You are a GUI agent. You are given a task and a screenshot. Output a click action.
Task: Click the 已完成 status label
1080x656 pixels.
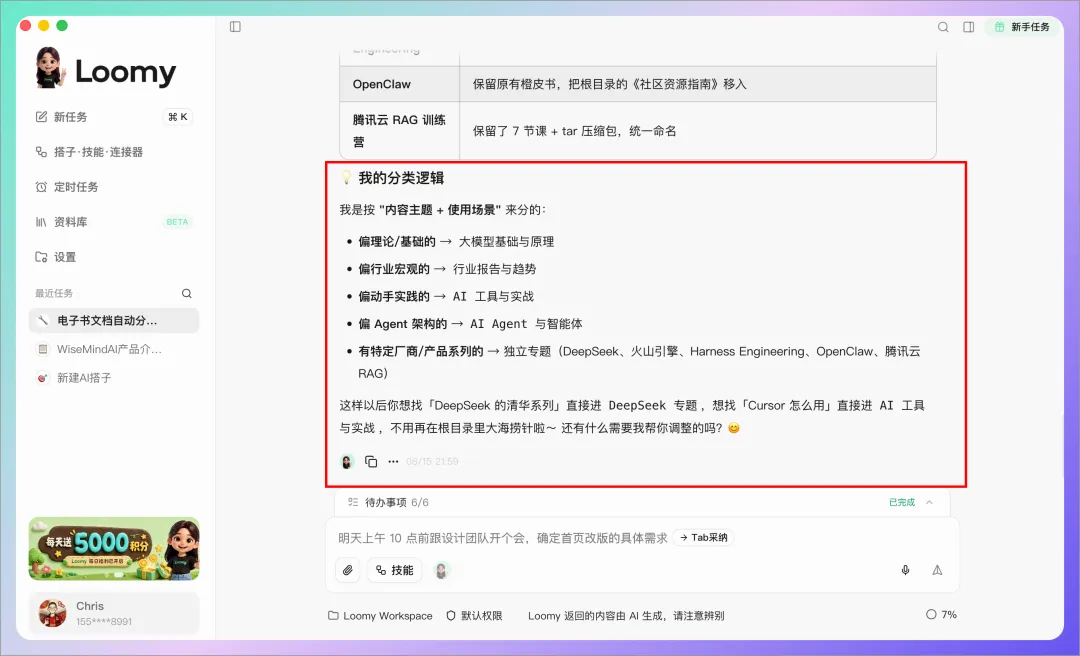902,502
